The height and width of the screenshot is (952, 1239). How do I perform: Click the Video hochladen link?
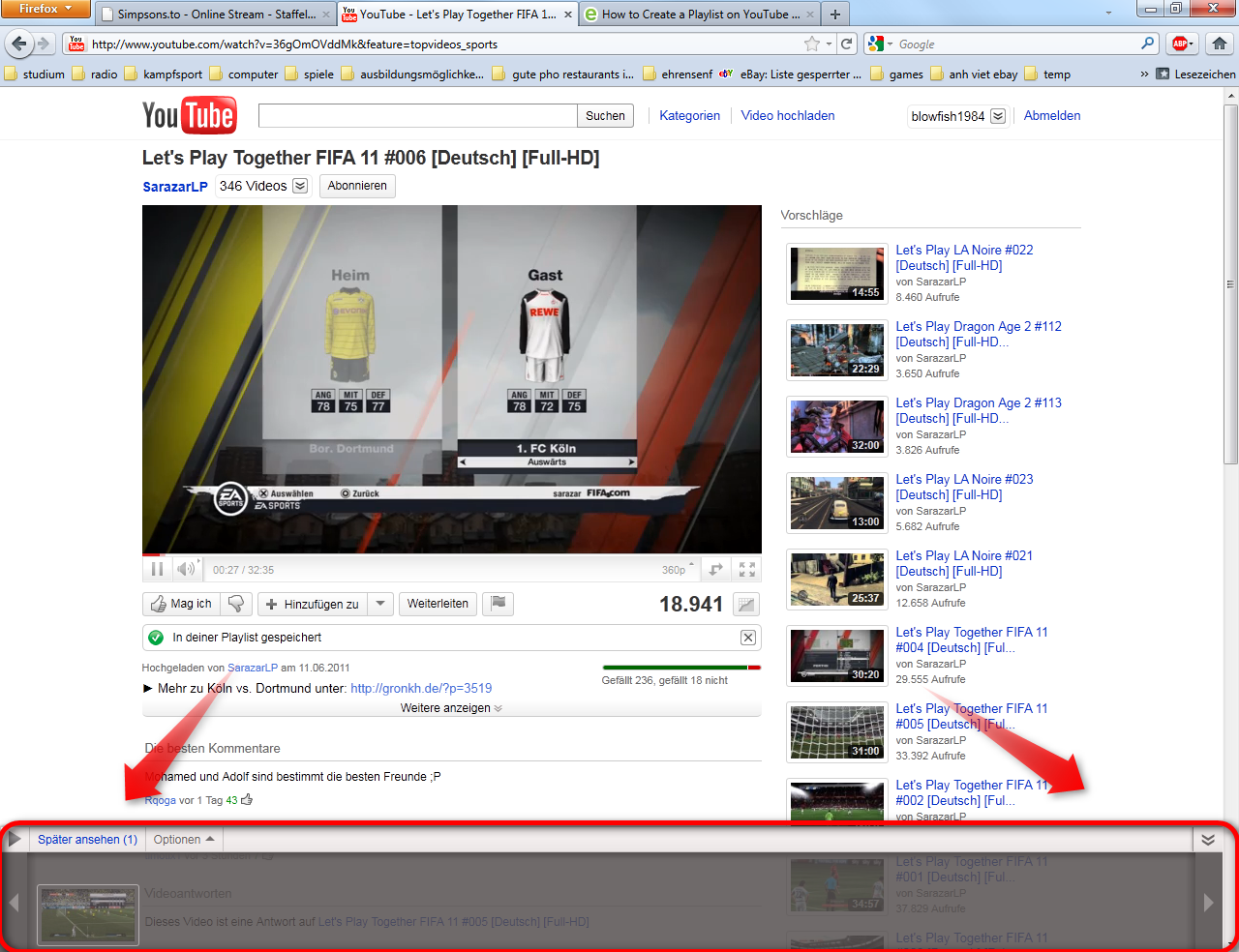(x=787, y=115)
